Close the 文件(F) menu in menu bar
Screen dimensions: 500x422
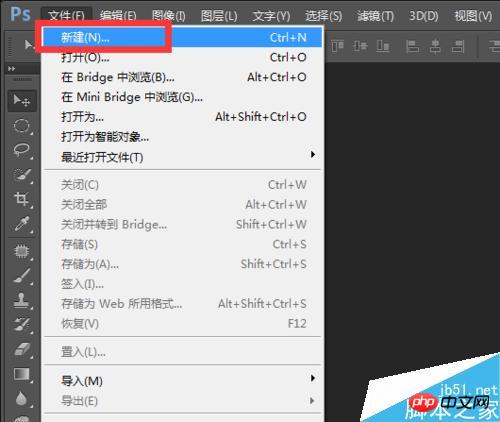click(x=66, y=16)
